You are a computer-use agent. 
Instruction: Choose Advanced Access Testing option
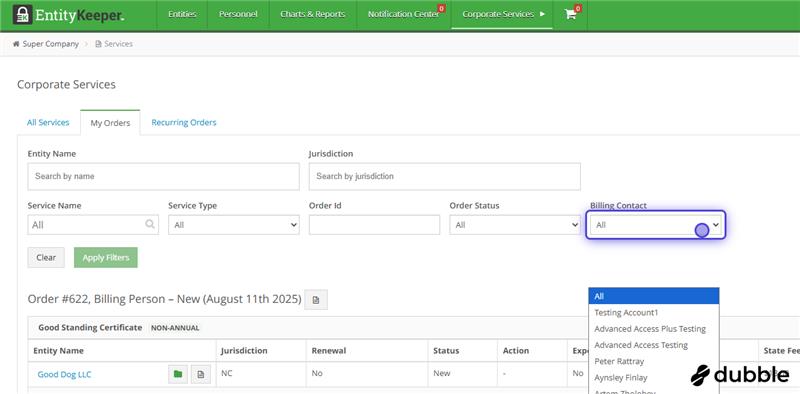click(654, 345)
